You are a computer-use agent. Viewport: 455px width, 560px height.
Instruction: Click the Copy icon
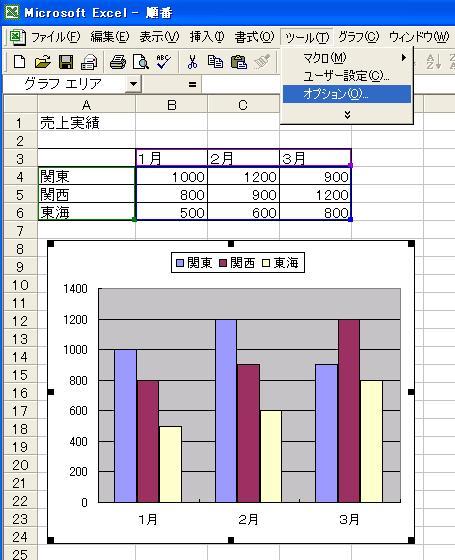pyautogui.click(x=215, y=62)
